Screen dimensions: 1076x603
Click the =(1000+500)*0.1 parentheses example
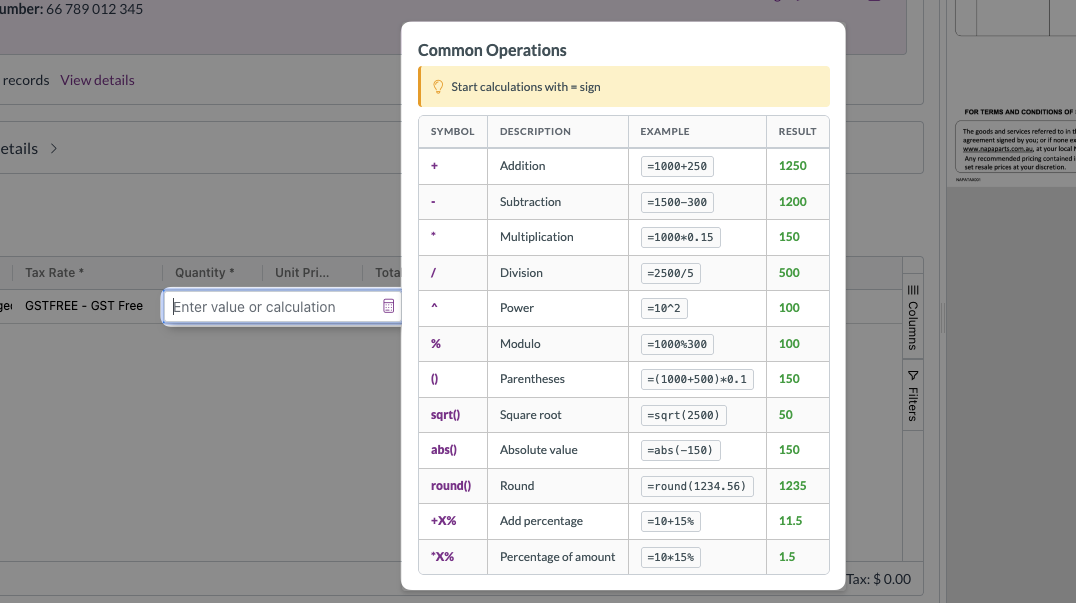tap(697, 379)
